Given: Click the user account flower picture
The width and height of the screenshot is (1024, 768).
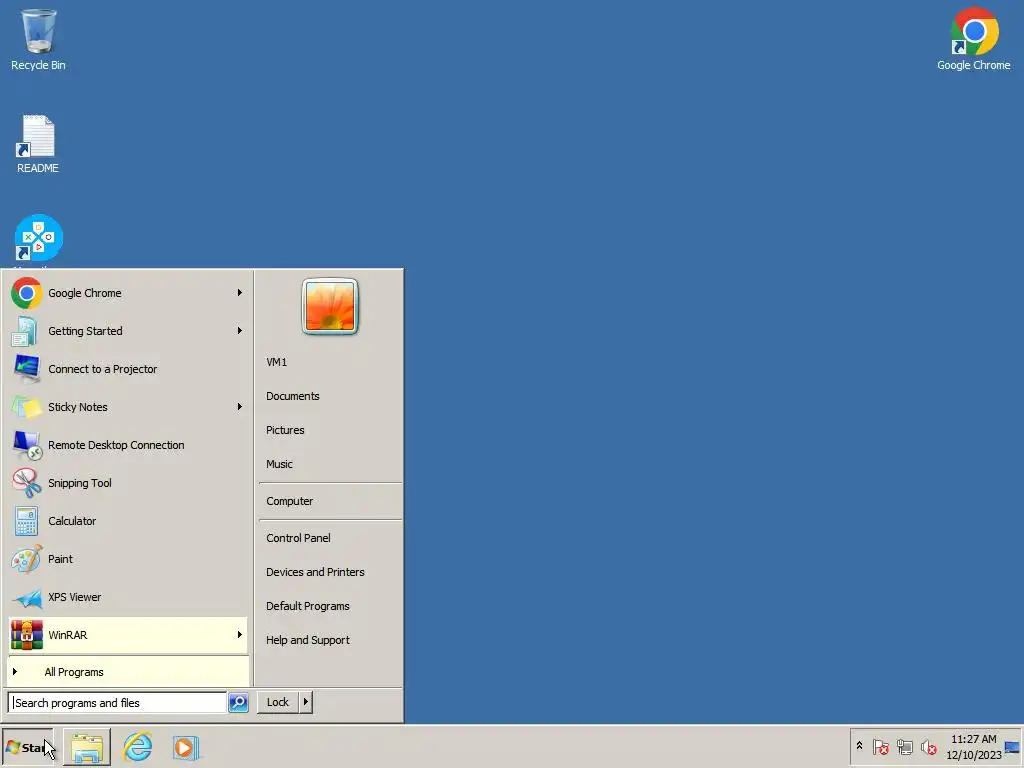Looking at the screenshot, I should [x=330, y=306].
